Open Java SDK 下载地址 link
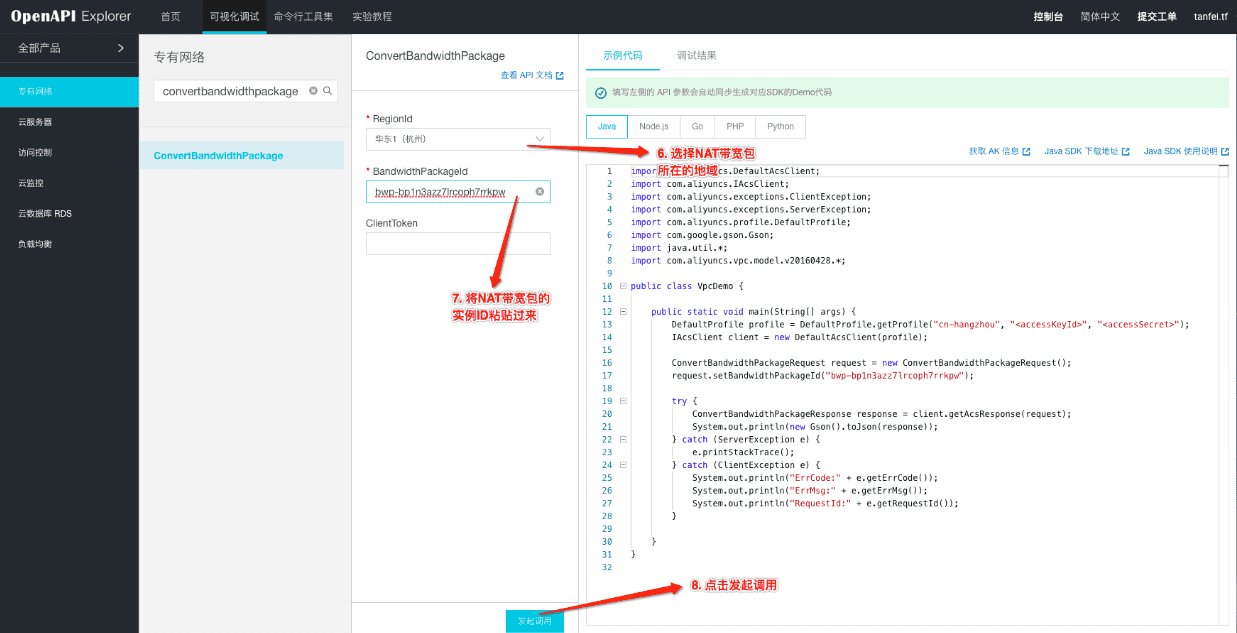The width and height of the screenshot is (1237, 633). [x=1086, y=152]
